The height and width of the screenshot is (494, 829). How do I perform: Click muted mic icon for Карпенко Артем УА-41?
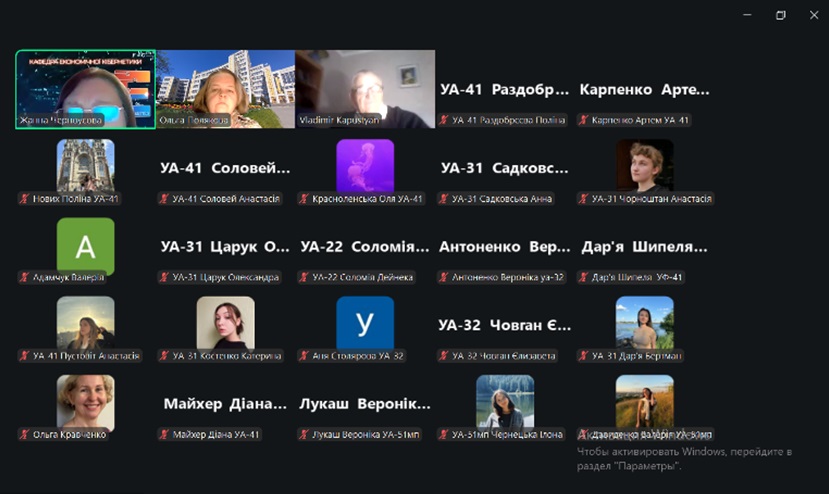pyautogui.click(x=584, y=120)
